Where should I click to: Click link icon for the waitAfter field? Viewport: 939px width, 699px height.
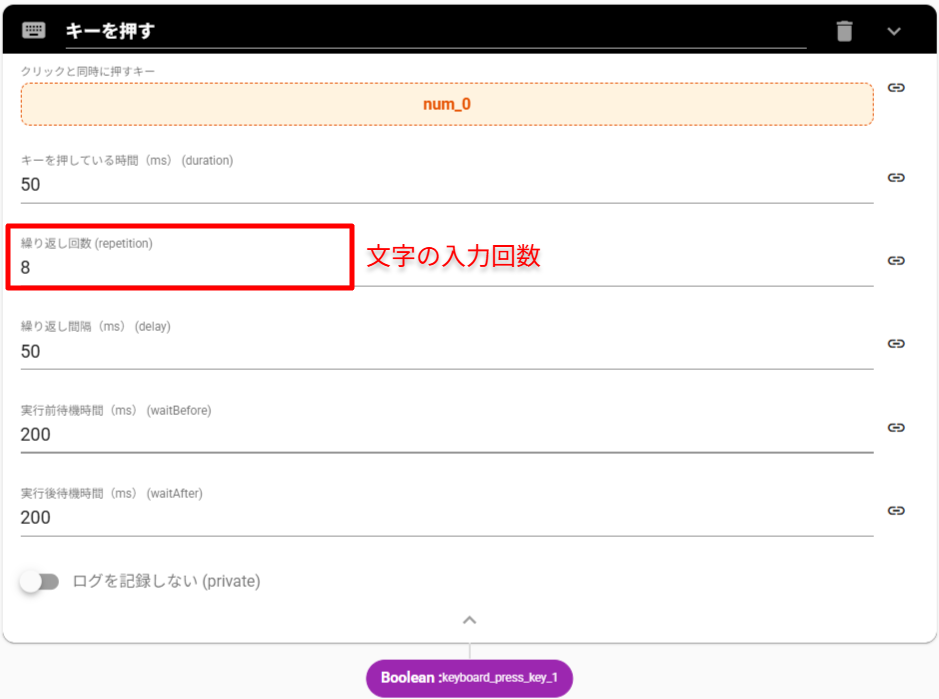[896, 510]
